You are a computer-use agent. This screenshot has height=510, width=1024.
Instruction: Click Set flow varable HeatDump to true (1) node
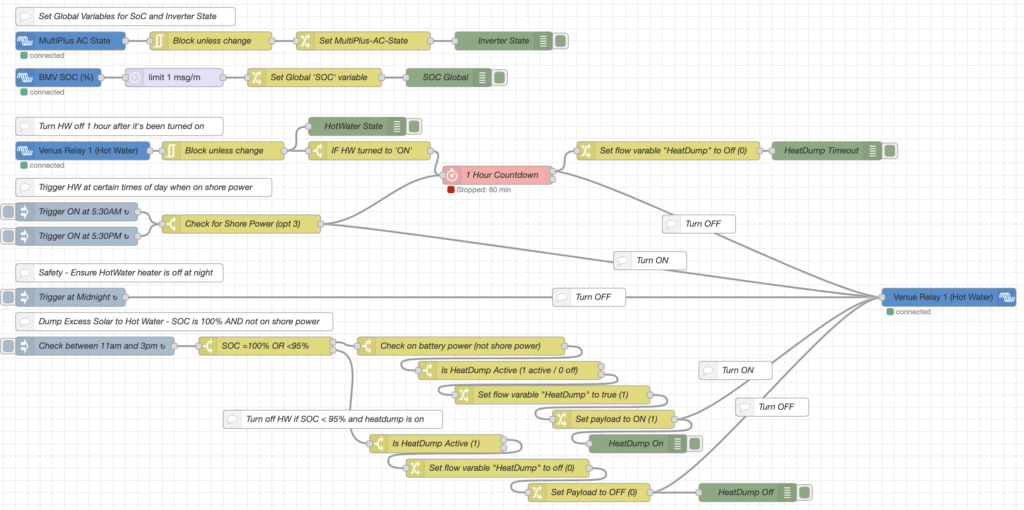coord(553,394)
